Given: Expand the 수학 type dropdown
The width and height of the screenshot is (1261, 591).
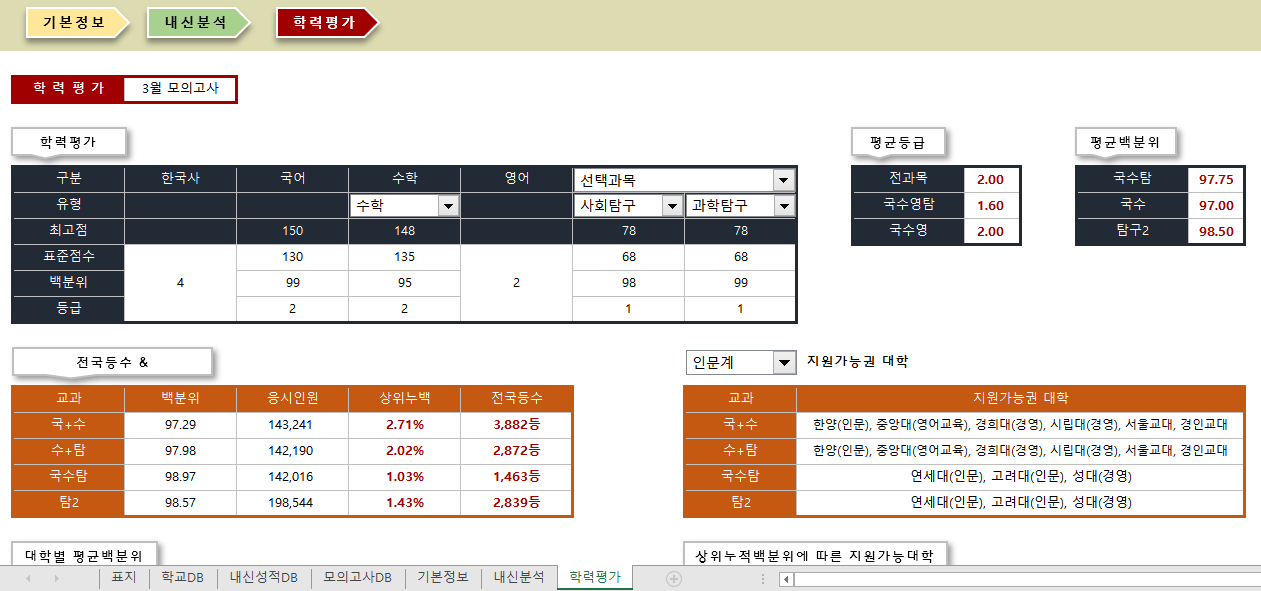Looking at the screenshot, I should [448, 206].
